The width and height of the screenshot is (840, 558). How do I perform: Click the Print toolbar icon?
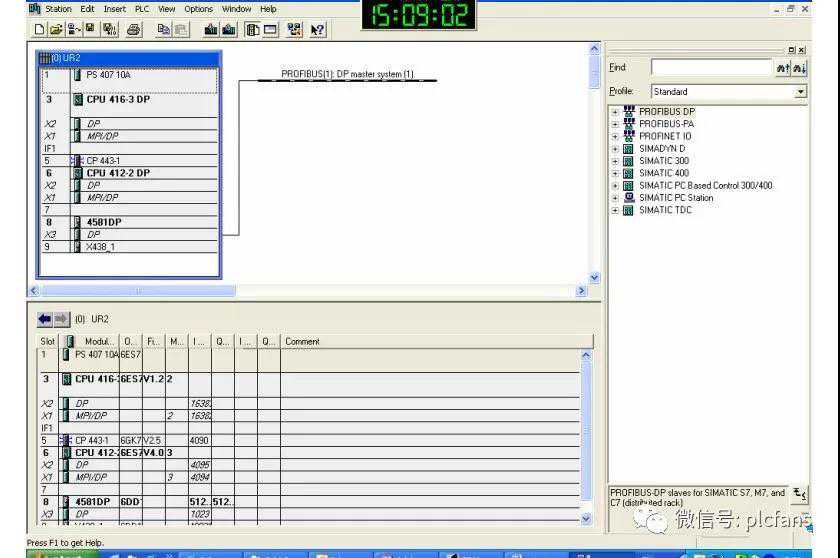[x=134, y=30]
